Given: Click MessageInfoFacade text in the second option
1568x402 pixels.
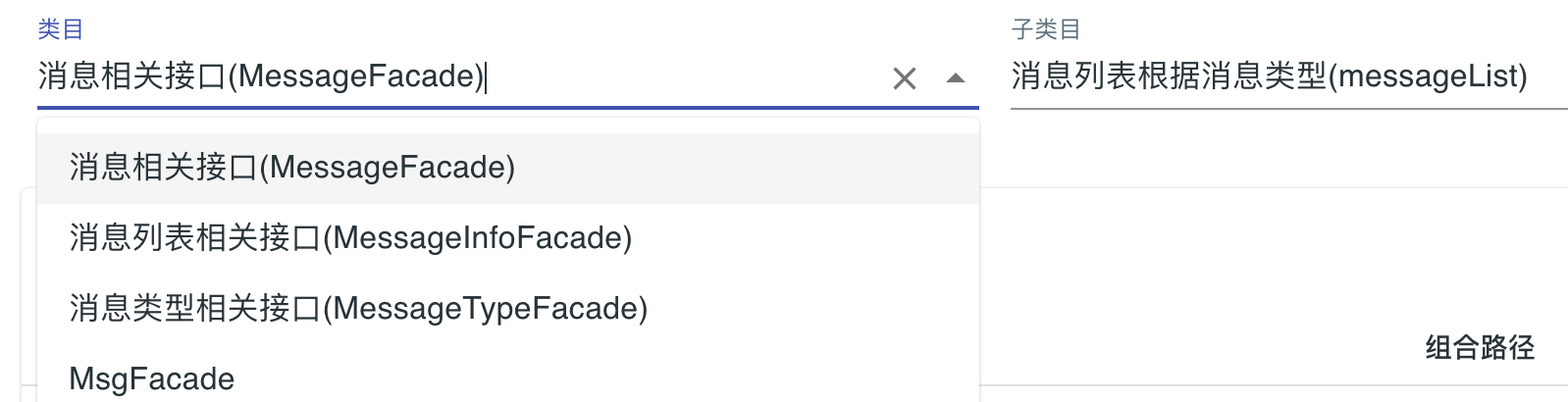Looking at the screenshot, I should point(478,238).
